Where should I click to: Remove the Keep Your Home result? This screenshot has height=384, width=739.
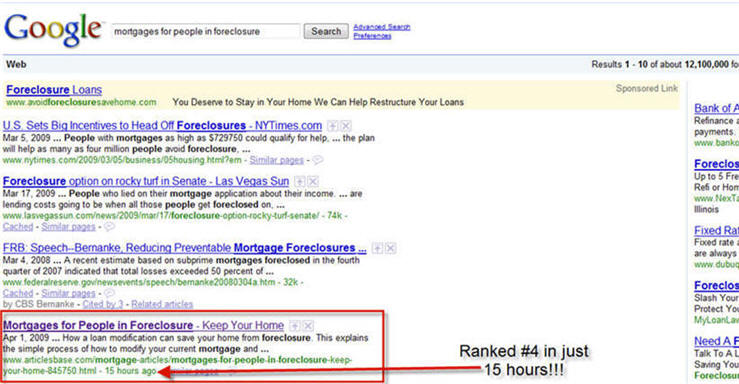308,326
